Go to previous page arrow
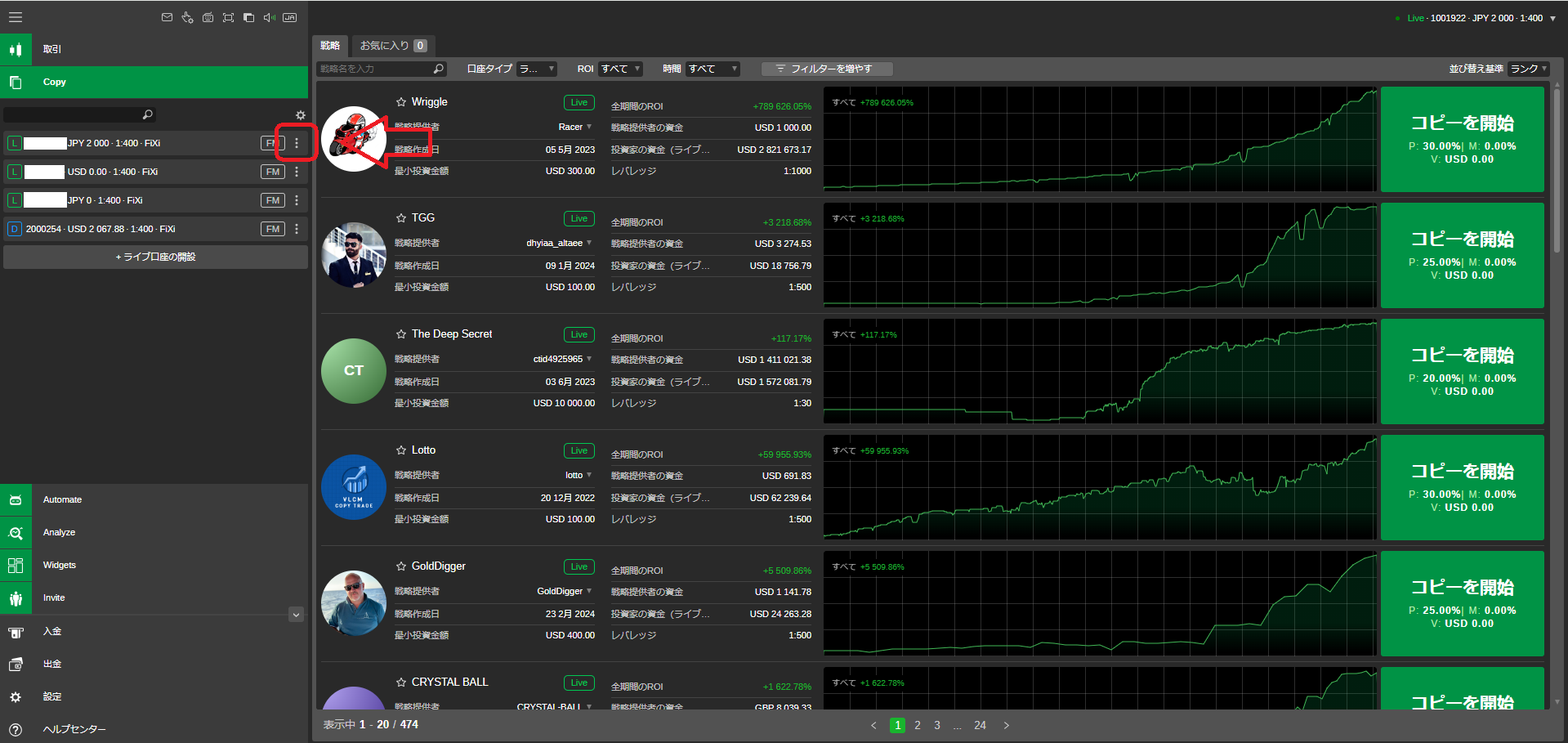The width and height of the screenshot is (1568, 743). click(873, 725)
